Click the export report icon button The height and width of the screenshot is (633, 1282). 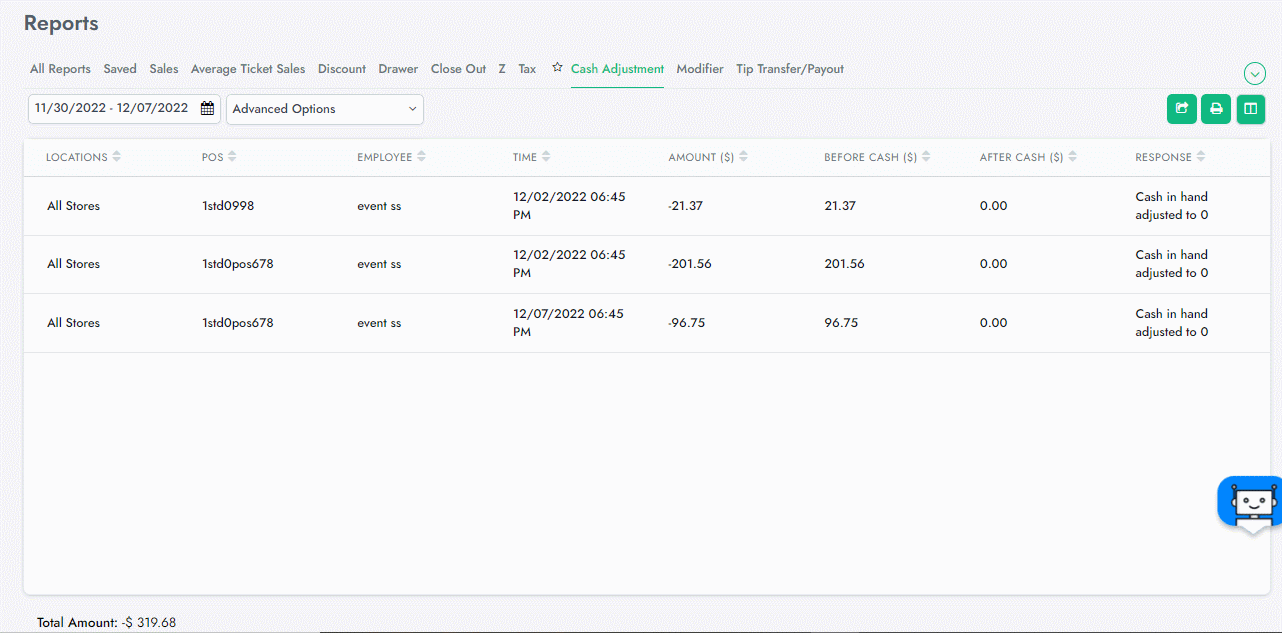(1181, 109)
